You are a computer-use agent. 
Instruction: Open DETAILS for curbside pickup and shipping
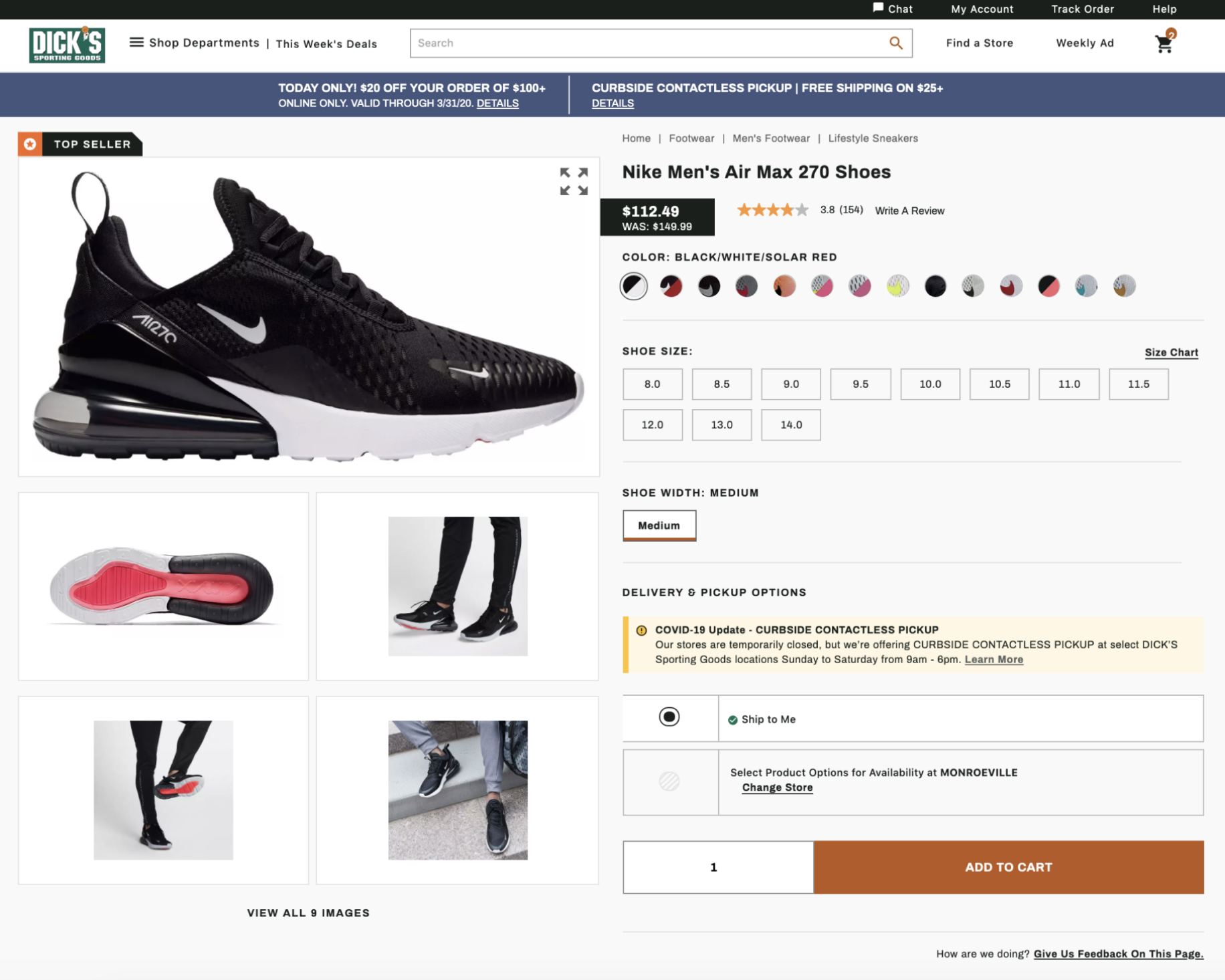click(x=612, y=103)
